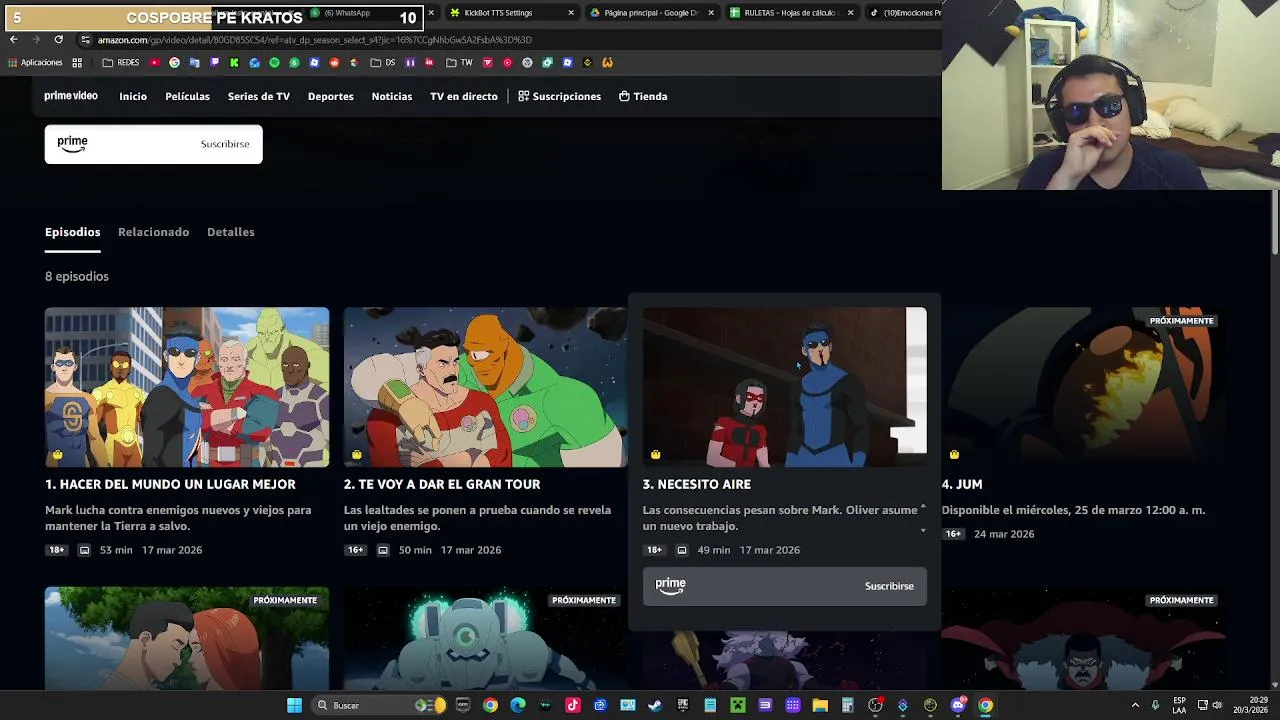Open the Spotify bookmark icon
Image resolution: width=1280 pixels, height=720 pixels.
coord(274,62)
